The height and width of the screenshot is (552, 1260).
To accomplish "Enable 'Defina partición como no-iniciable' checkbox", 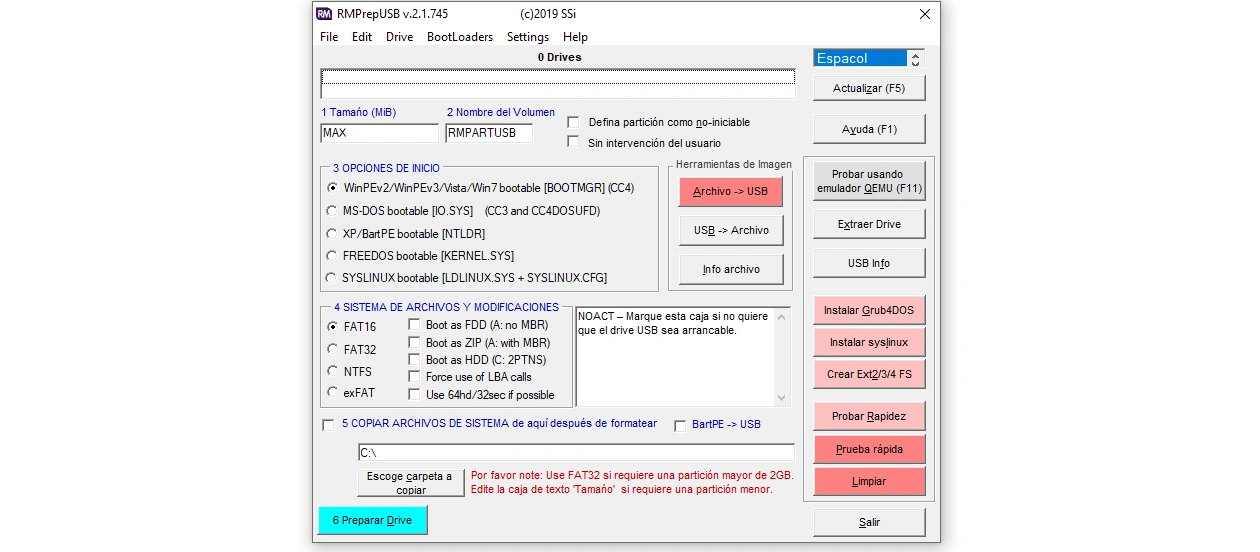I will pyautogui.click(x=574, y=122).
